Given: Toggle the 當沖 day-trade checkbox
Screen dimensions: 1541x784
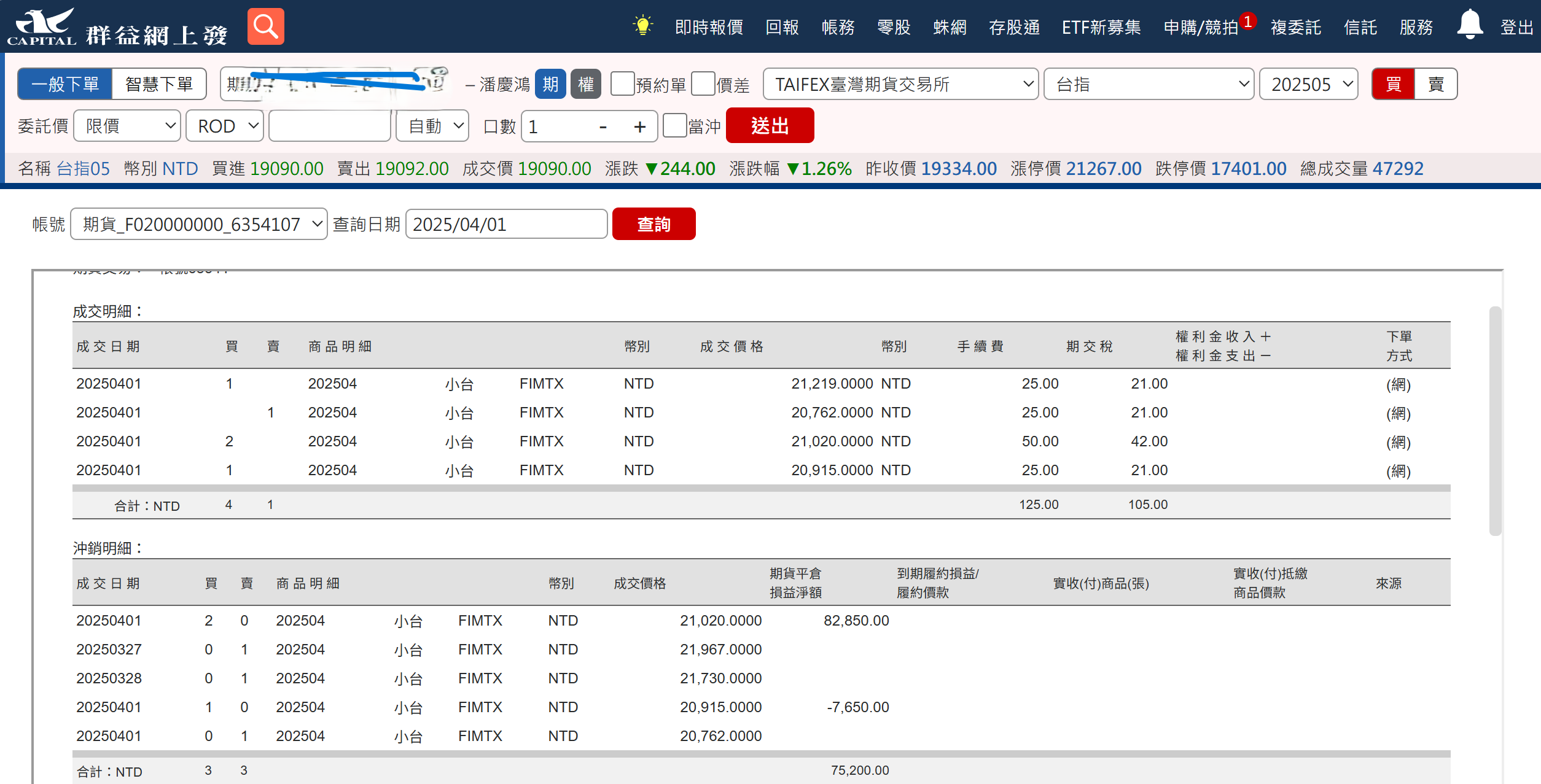Looking at the screenshot, I should 674,125.
